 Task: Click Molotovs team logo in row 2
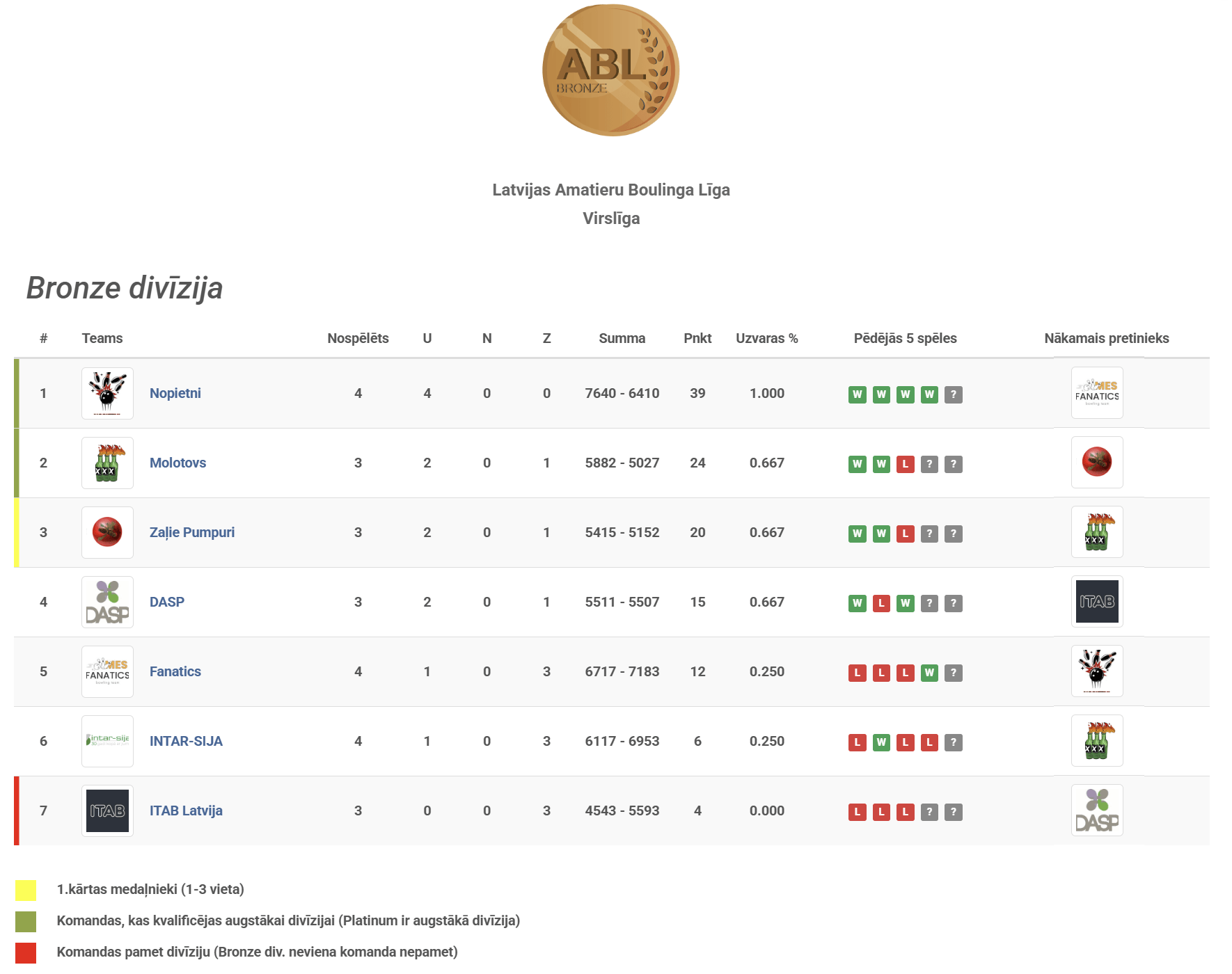(107, 463)
